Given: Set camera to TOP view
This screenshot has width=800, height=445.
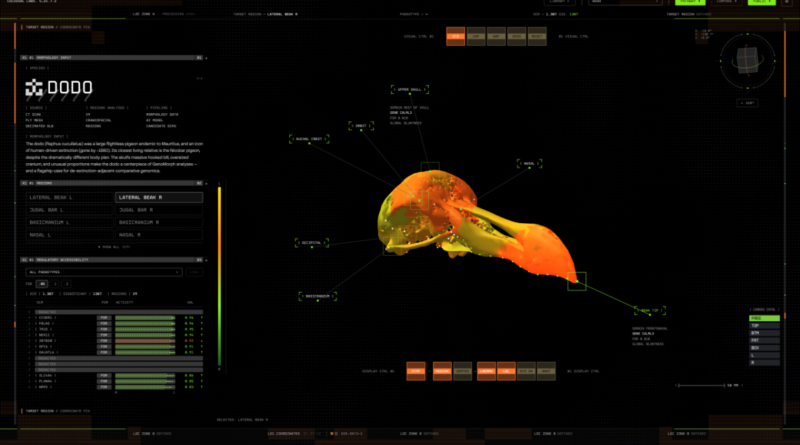Looking at the screenshot, I should coord(764,326).
